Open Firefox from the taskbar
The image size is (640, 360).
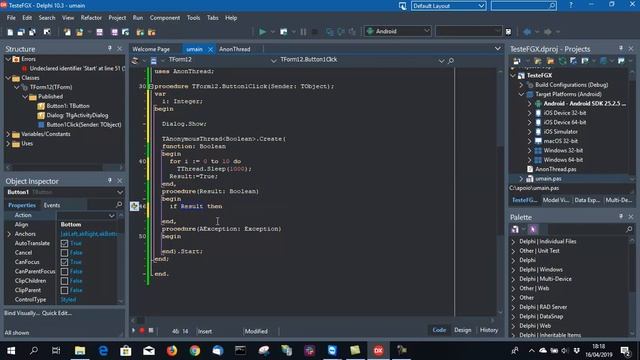(172, 350)
